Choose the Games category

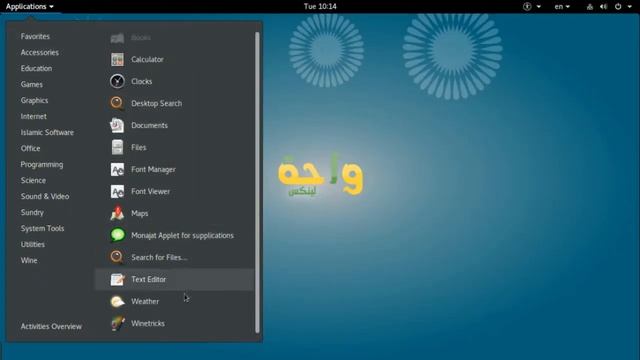[x=32, y=84]
